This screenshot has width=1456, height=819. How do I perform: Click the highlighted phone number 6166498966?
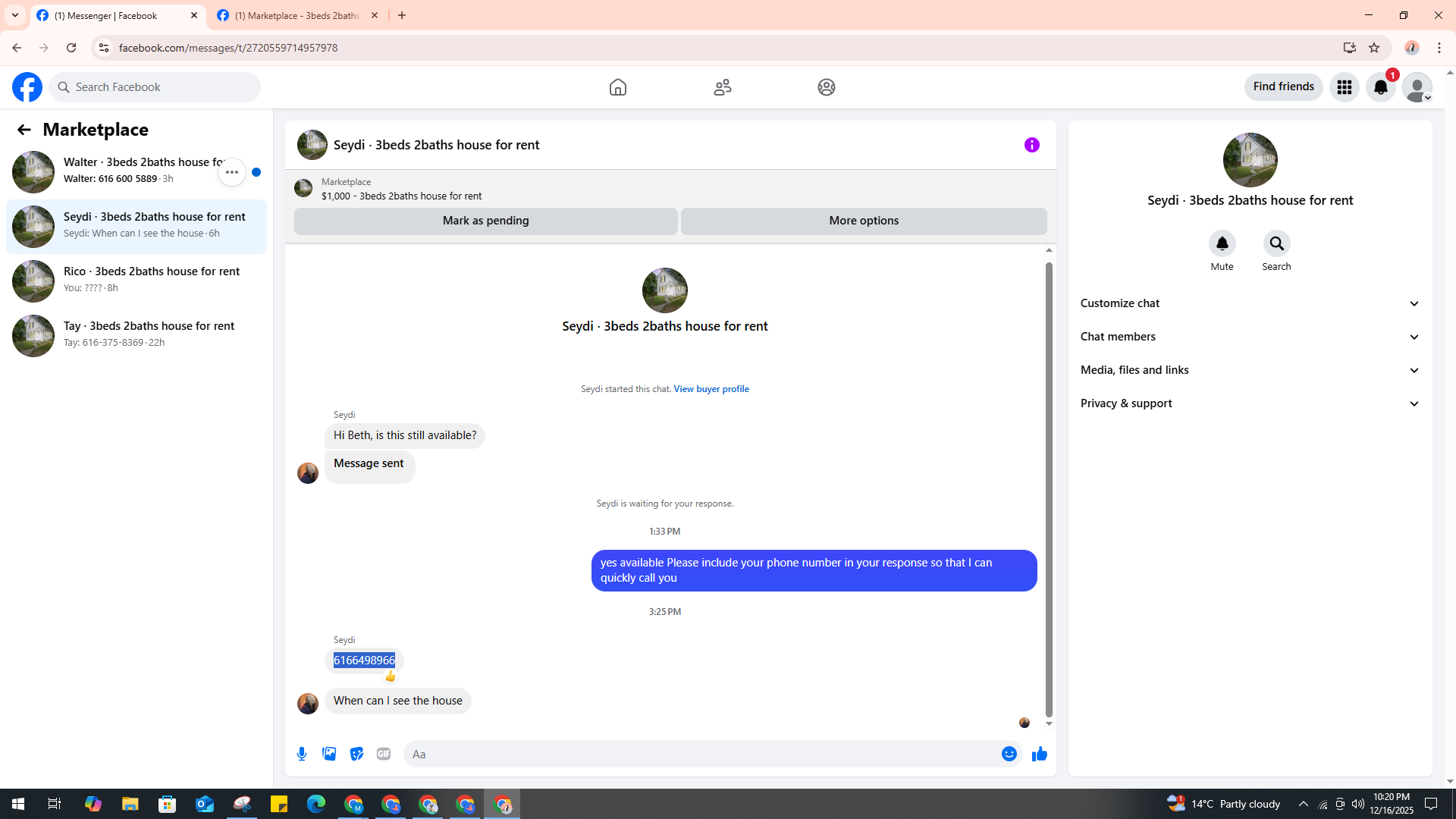(364, 661)
